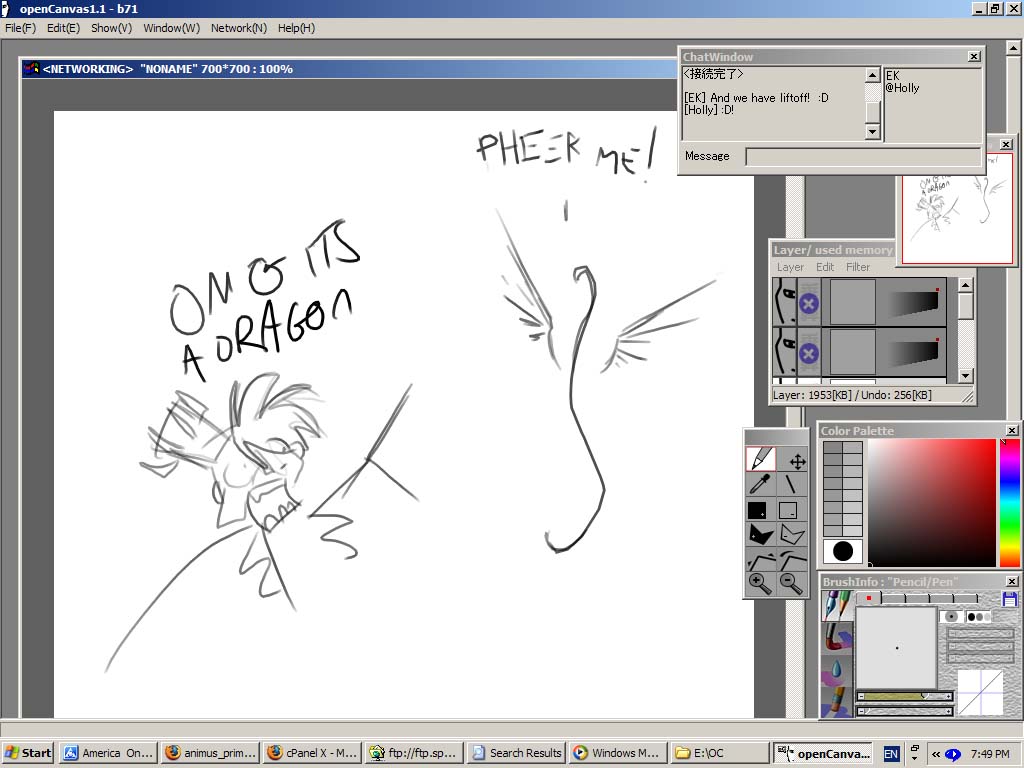Select the Move canvas arrows tool

coord(797,461)
